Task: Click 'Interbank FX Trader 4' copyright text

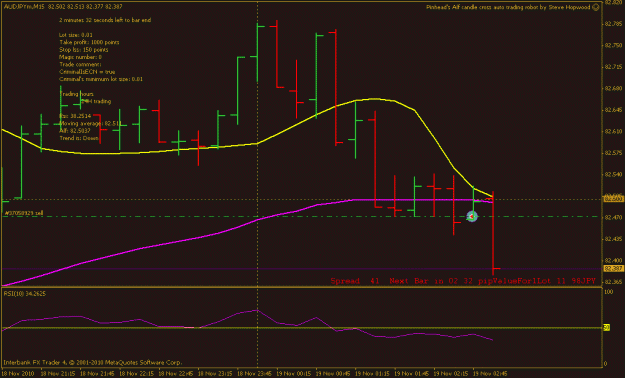Action: [92, 362]
